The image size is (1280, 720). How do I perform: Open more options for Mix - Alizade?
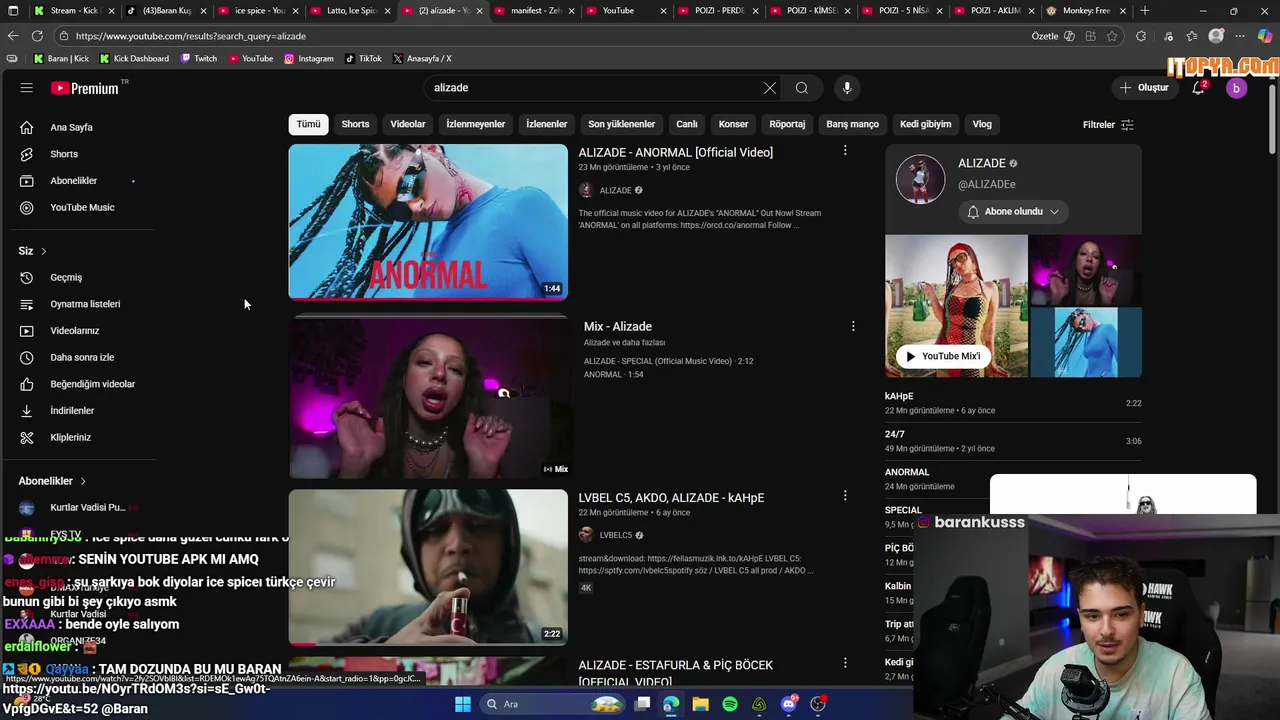(853, 326)
